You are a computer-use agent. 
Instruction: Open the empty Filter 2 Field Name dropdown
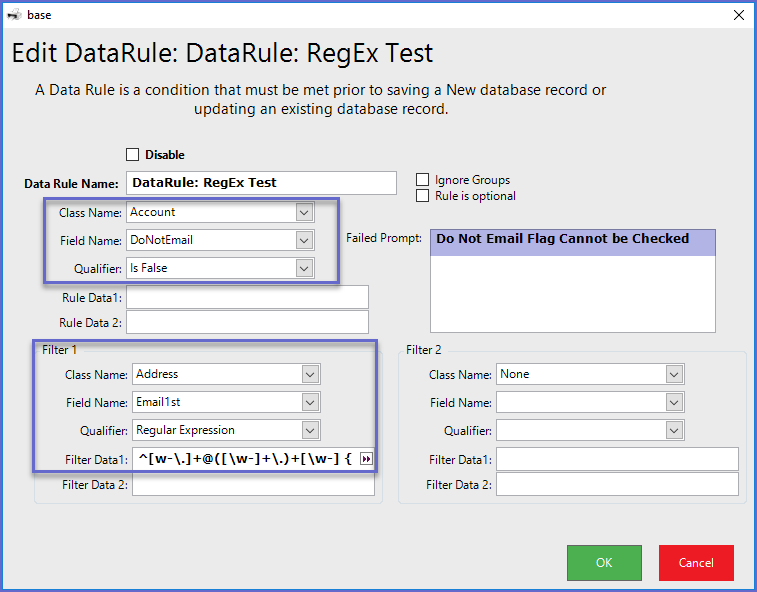pyautogui.click(x=675, y=402)
